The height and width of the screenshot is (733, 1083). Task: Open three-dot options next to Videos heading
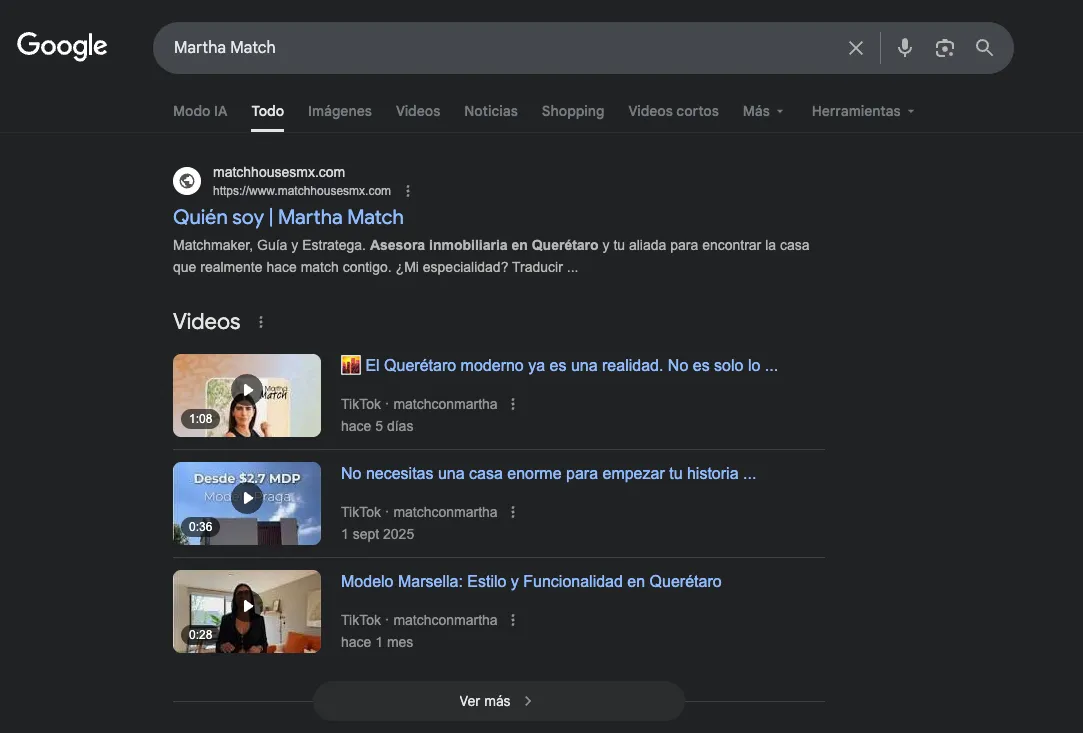[261, 322]
